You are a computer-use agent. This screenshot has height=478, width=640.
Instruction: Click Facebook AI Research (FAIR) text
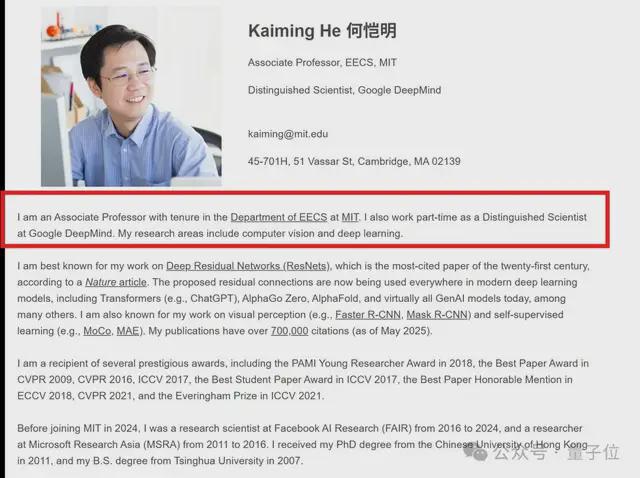[342, 428]
